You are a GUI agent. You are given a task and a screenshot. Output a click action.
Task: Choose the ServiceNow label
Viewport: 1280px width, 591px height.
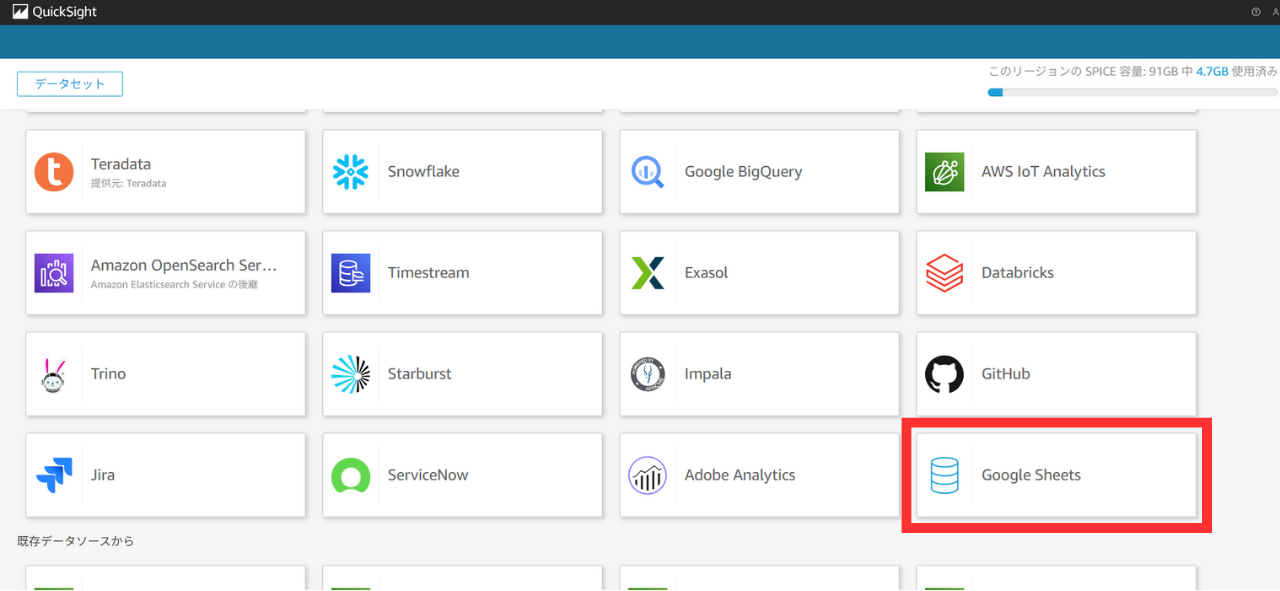click(x=428, y=475)
